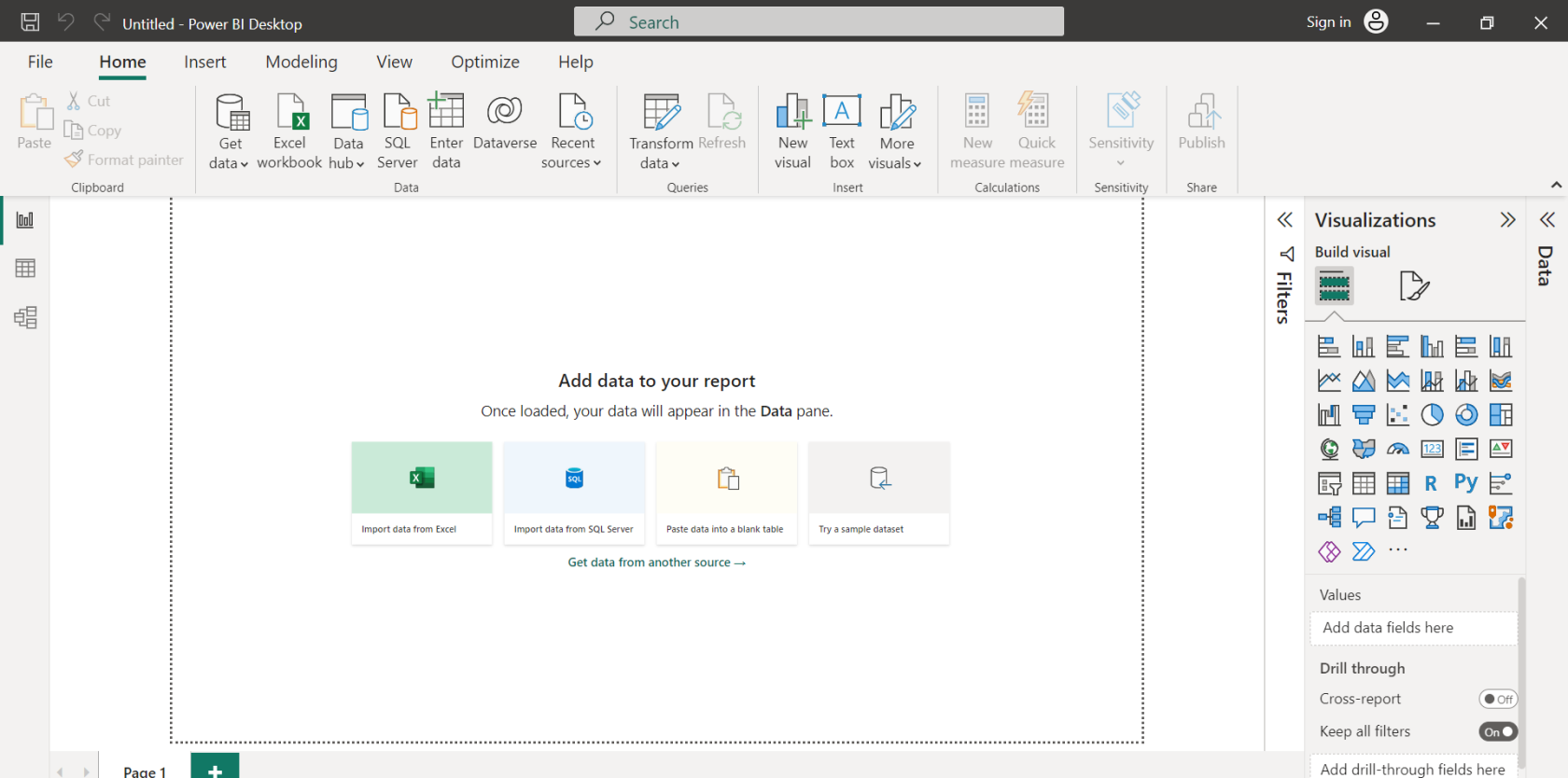Open the Modeling ribbon tab
This screenshot has width=1568, height=778.
[x=301, y=62]
